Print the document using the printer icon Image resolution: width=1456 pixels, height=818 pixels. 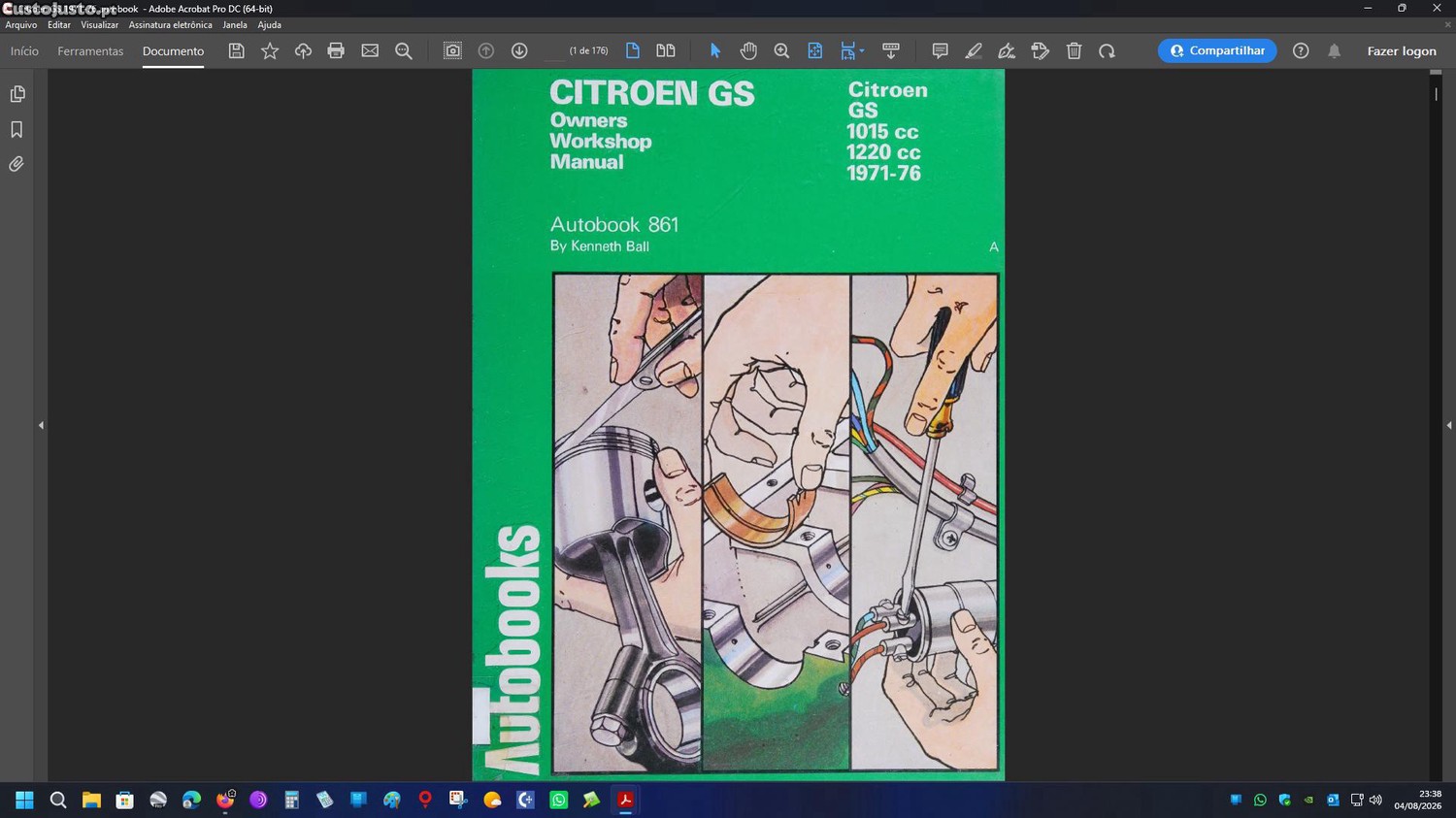tap(336, 50)
